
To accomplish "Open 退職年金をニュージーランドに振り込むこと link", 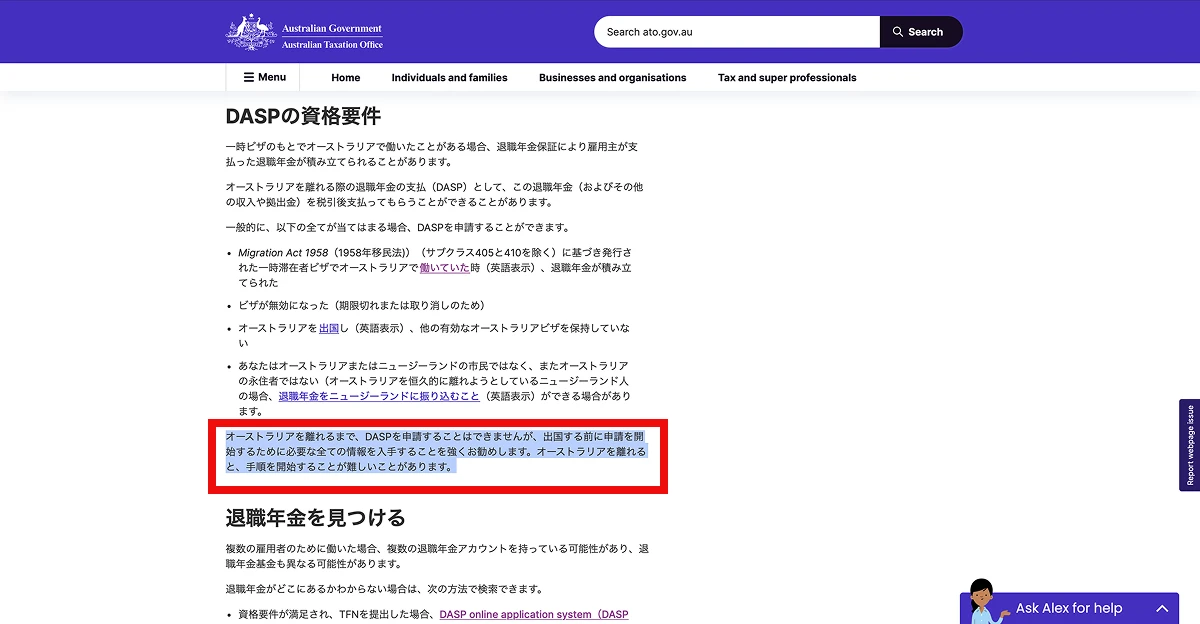I will [x=379, y=396].
